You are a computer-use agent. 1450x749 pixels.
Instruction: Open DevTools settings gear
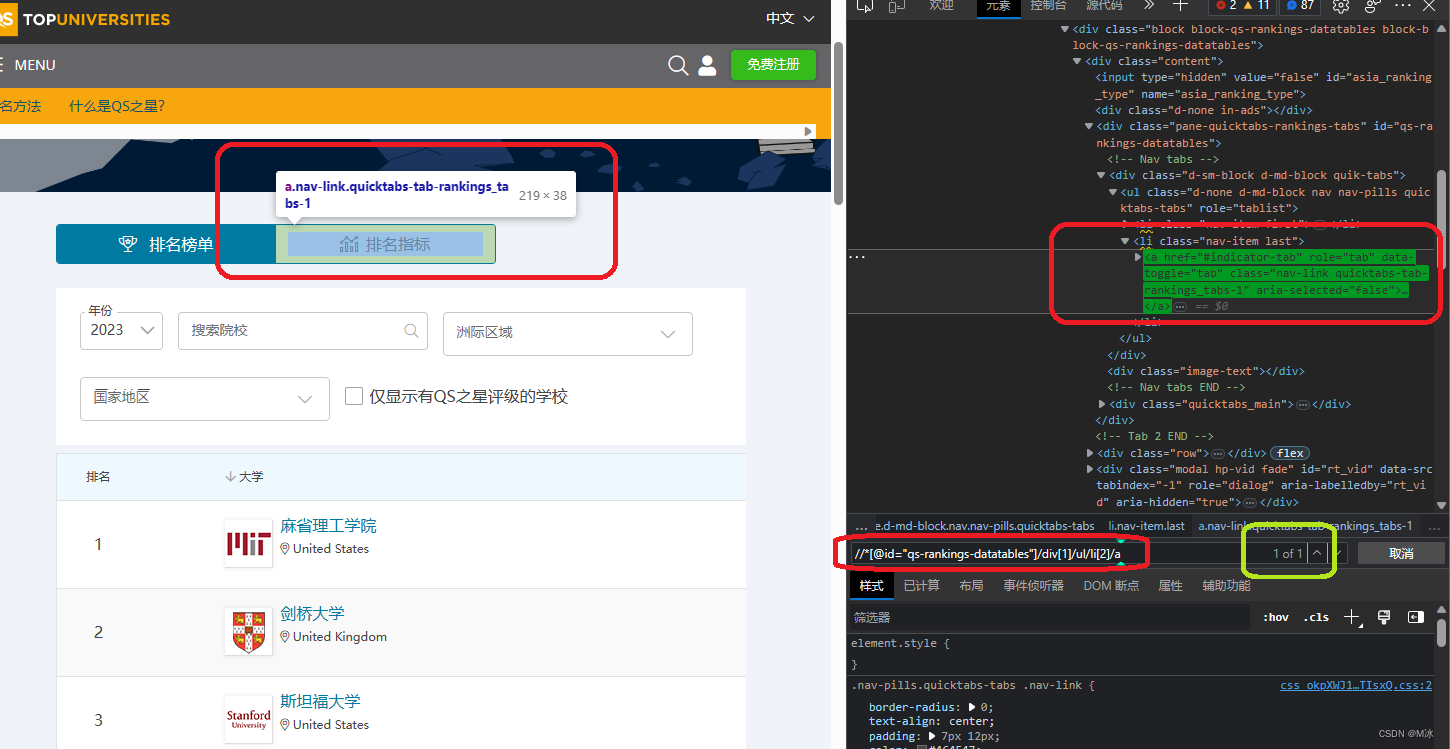pos(1341,5)
